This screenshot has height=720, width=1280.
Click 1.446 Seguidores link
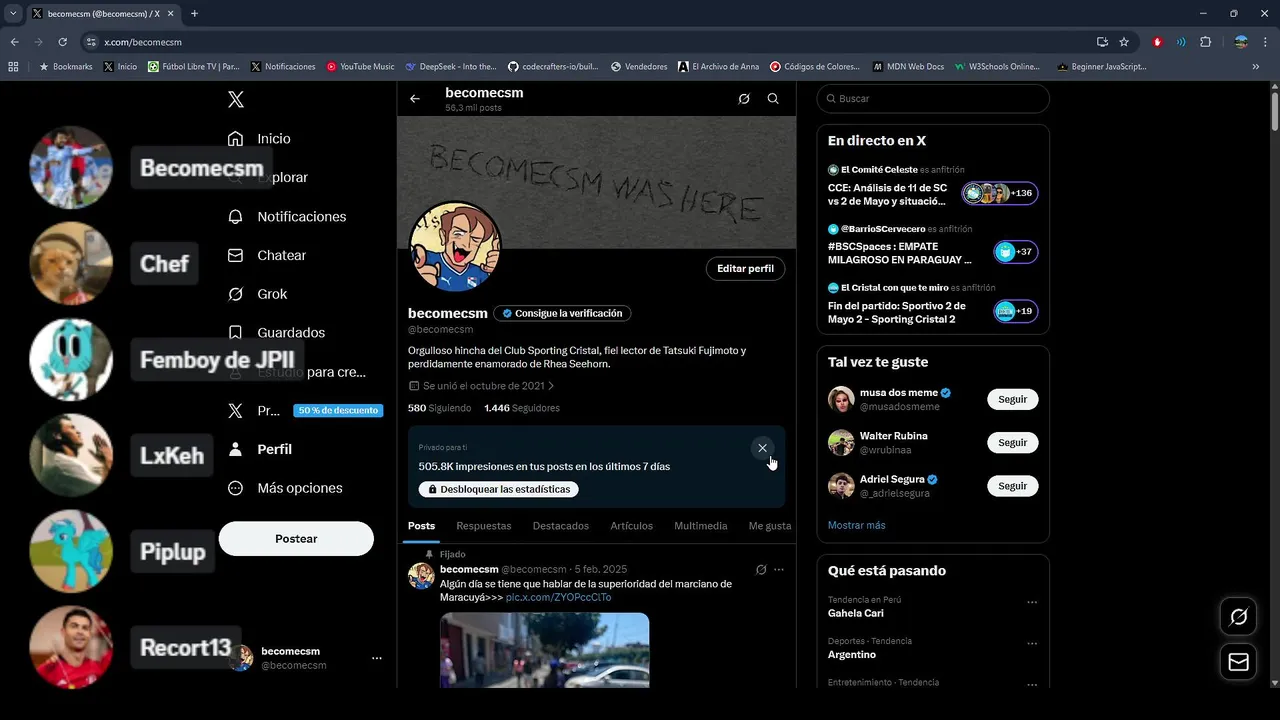tap(522, 408)
